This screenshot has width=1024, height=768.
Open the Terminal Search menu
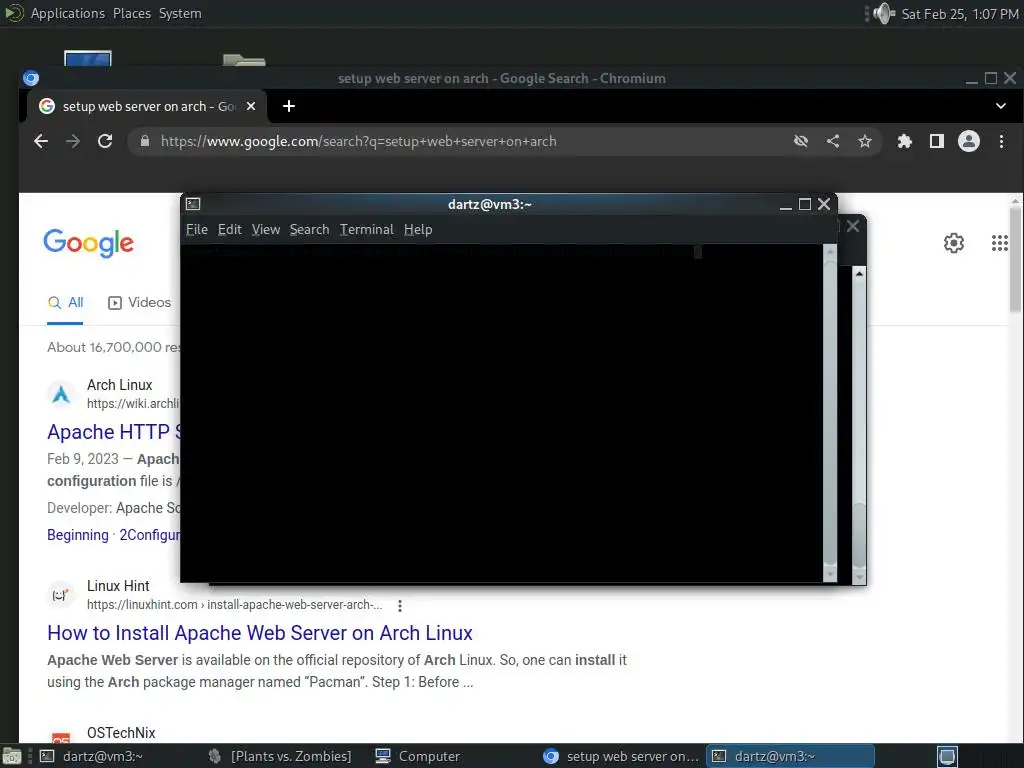[x=310, y=229]
